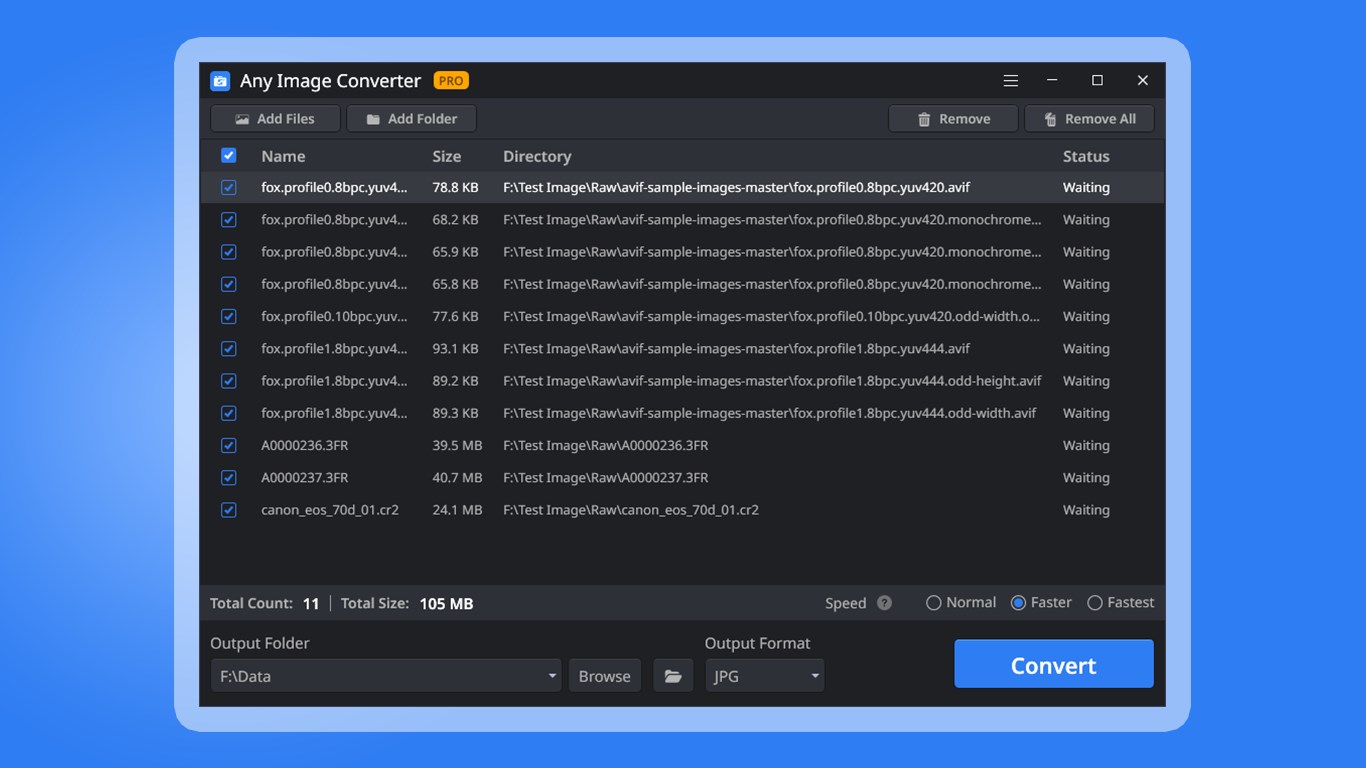The width and height of the screenshot is (1366, 768).
Task: Click Add Files button
Action: point(275,119)
